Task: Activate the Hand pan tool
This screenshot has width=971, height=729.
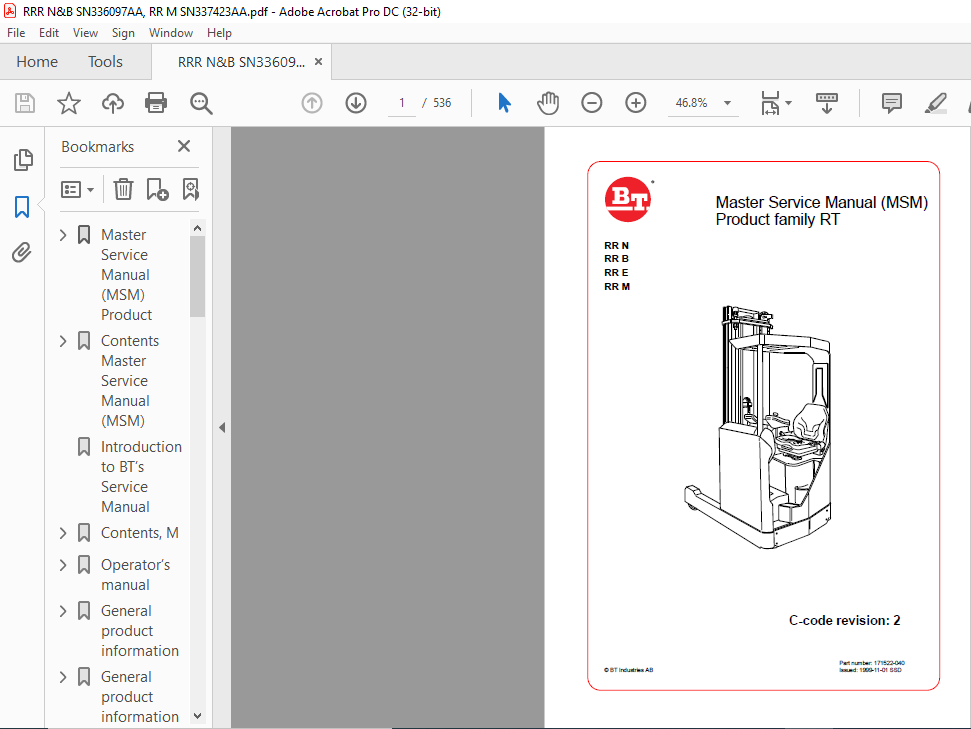Action: click(x=548, y=103)
